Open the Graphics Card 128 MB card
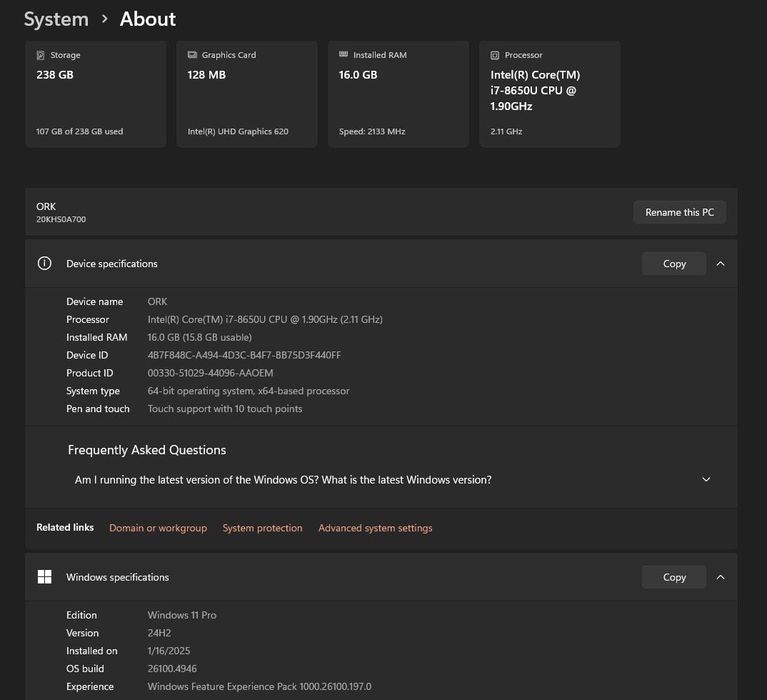767x700 pixels. pos(246,95)
